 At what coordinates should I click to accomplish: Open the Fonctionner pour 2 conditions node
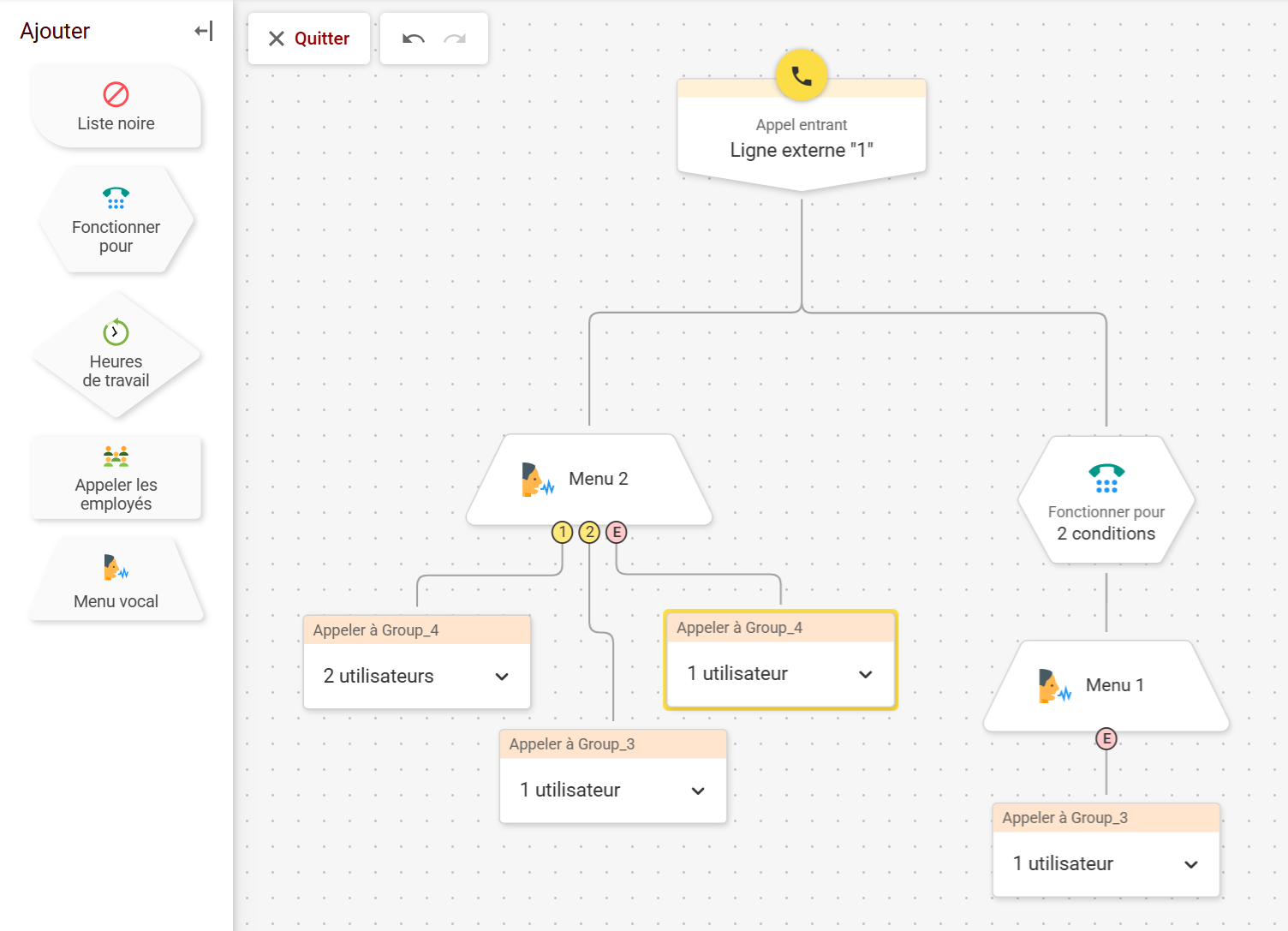click(x=1106, y=501)
